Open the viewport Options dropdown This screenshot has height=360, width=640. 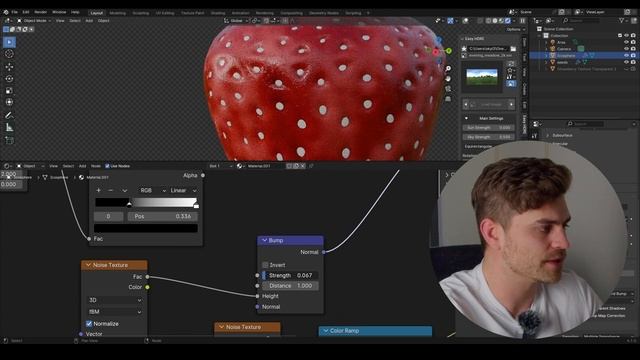point(516,29)
